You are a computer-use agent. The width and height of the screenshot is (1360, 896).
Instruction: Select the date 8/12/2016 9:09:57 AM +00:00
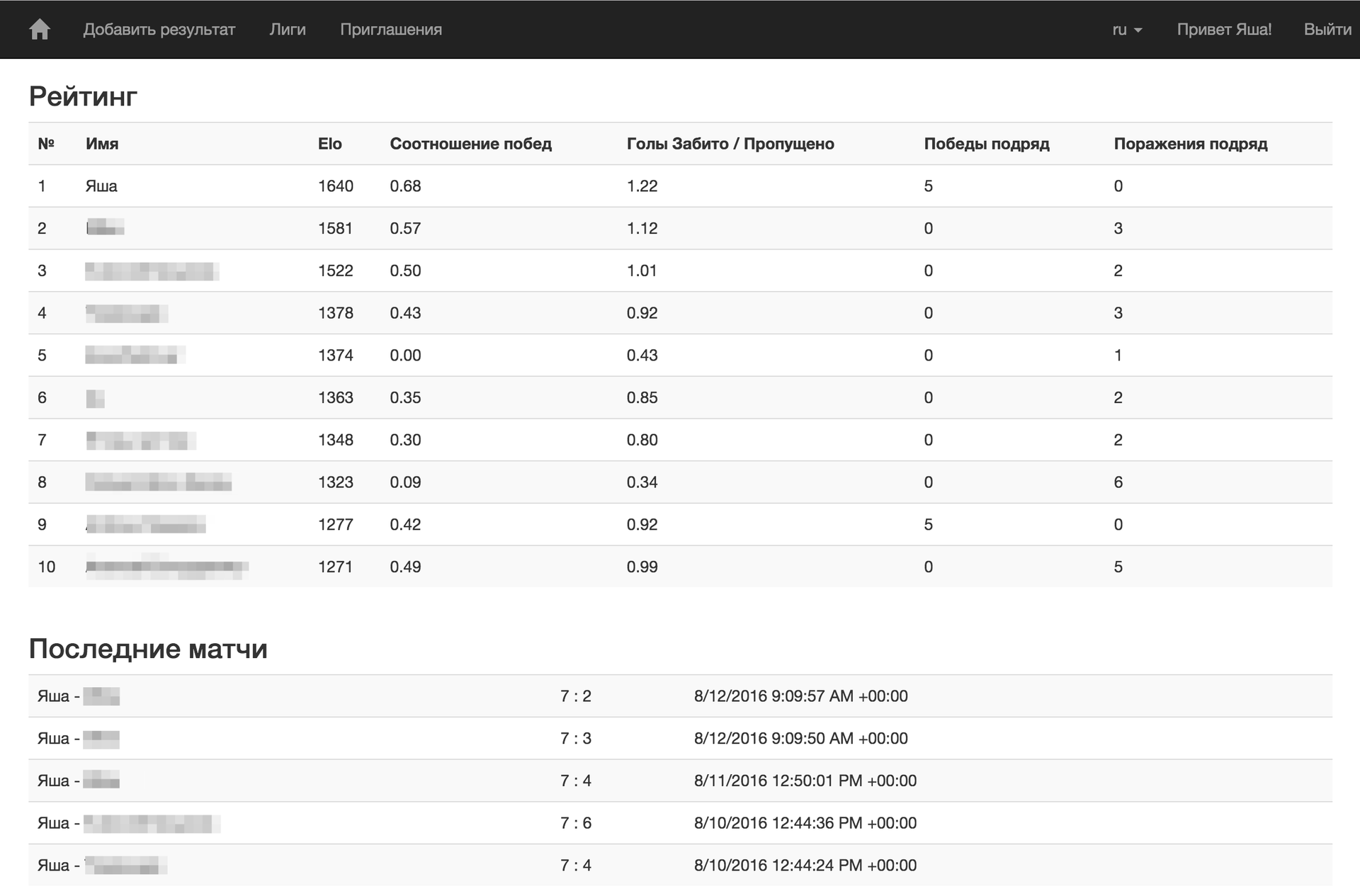[801, 696]
